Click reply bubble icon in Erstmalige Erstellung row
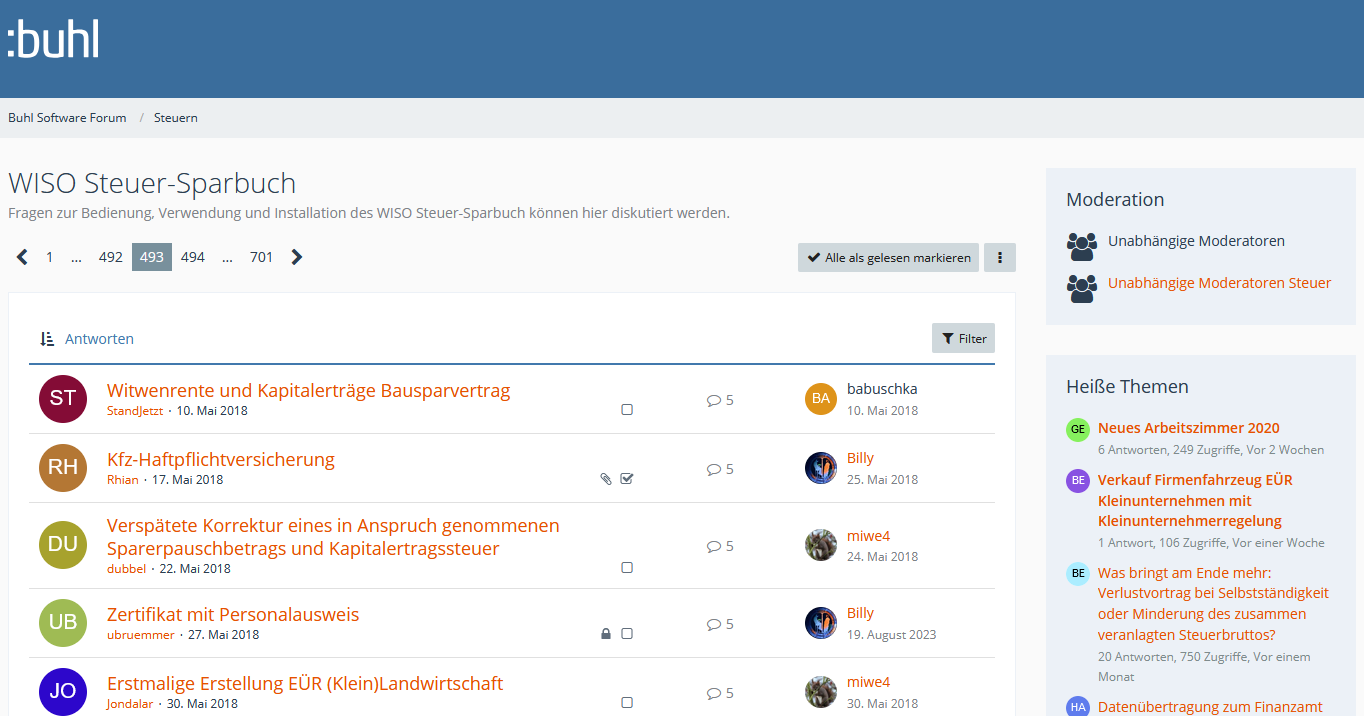The height and width of the screenshot is (716, 1364). coord(714,693)
